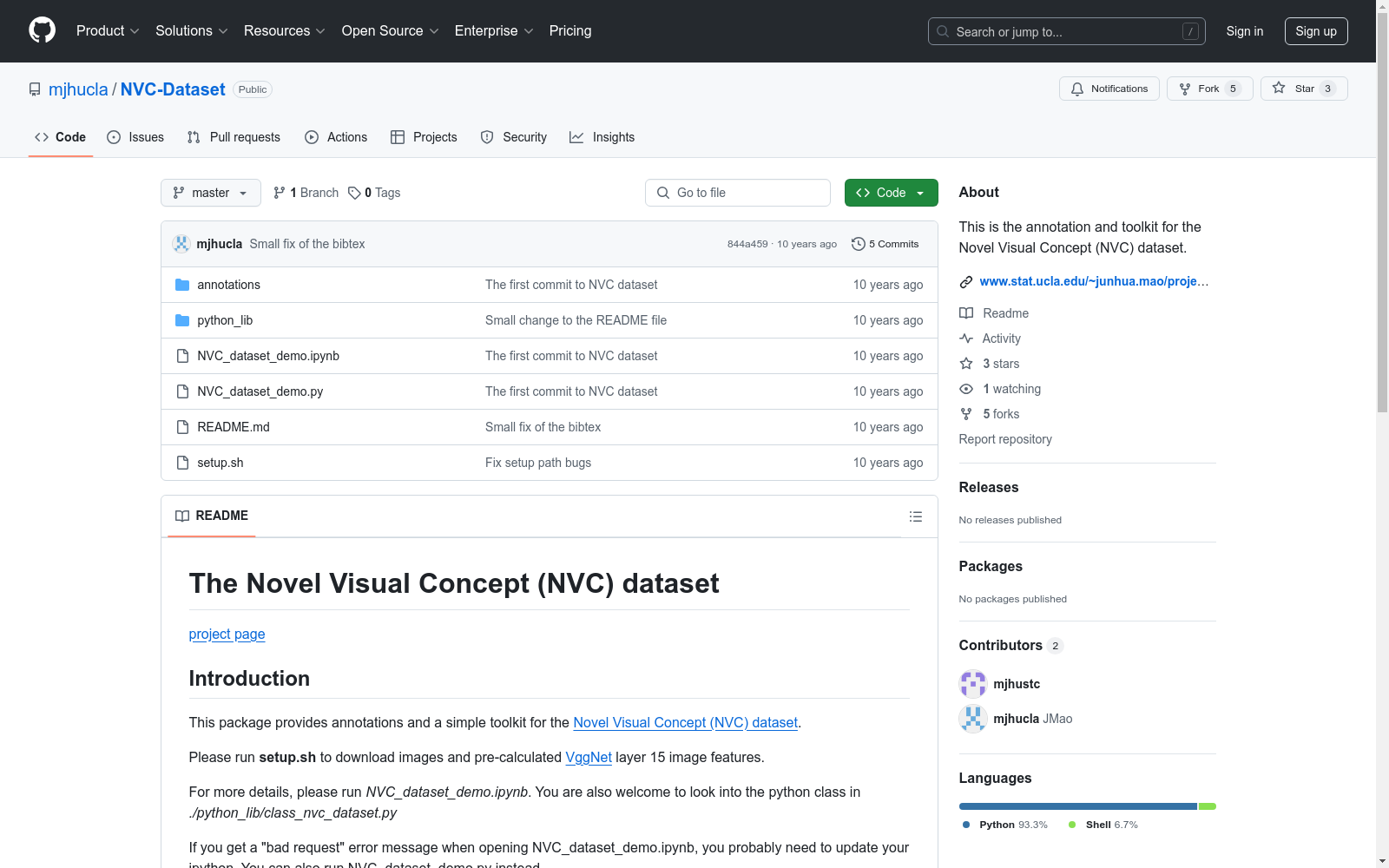Image resolution: width=1389 pixels, height=868 pixels.
Task: Focus the Go to file input
Action: (x=738, y=193)
